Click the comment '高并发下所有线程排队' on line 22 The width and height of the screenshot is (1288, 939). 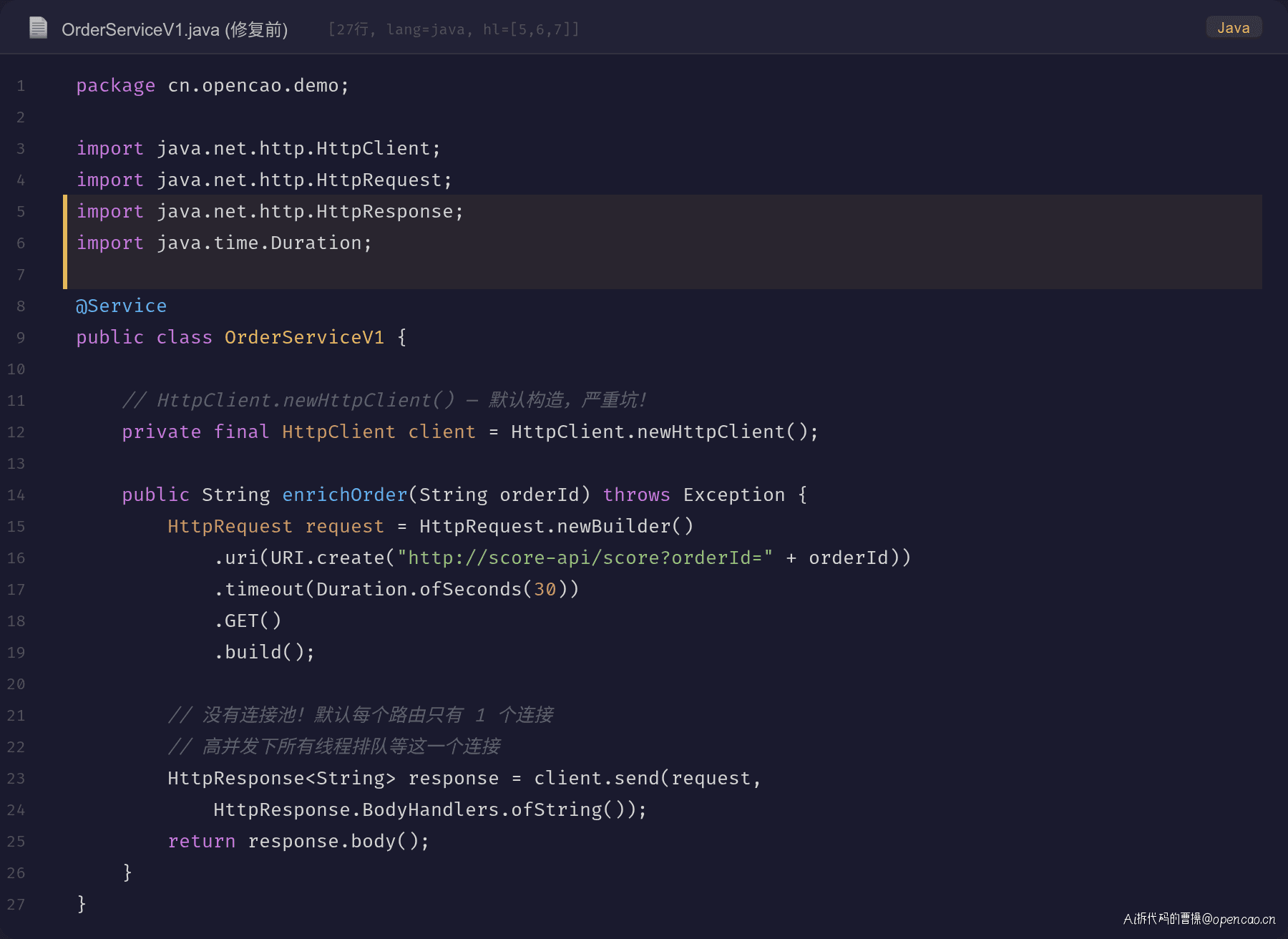coord(334,746)
